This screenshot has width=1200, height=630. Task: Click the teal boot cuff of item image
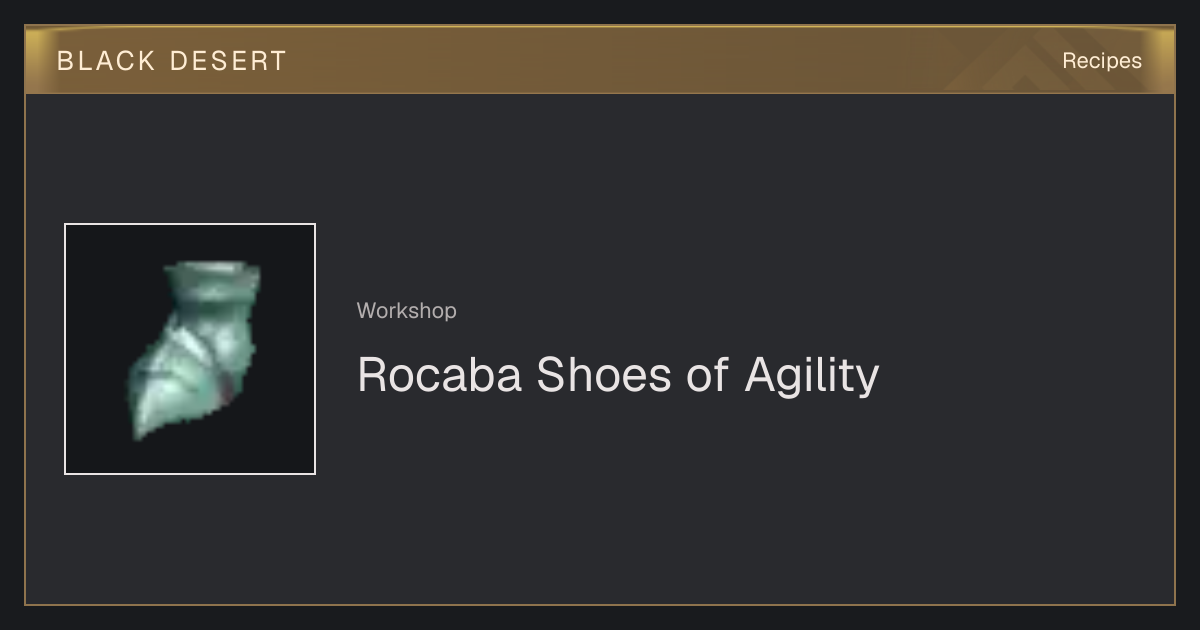212,283
